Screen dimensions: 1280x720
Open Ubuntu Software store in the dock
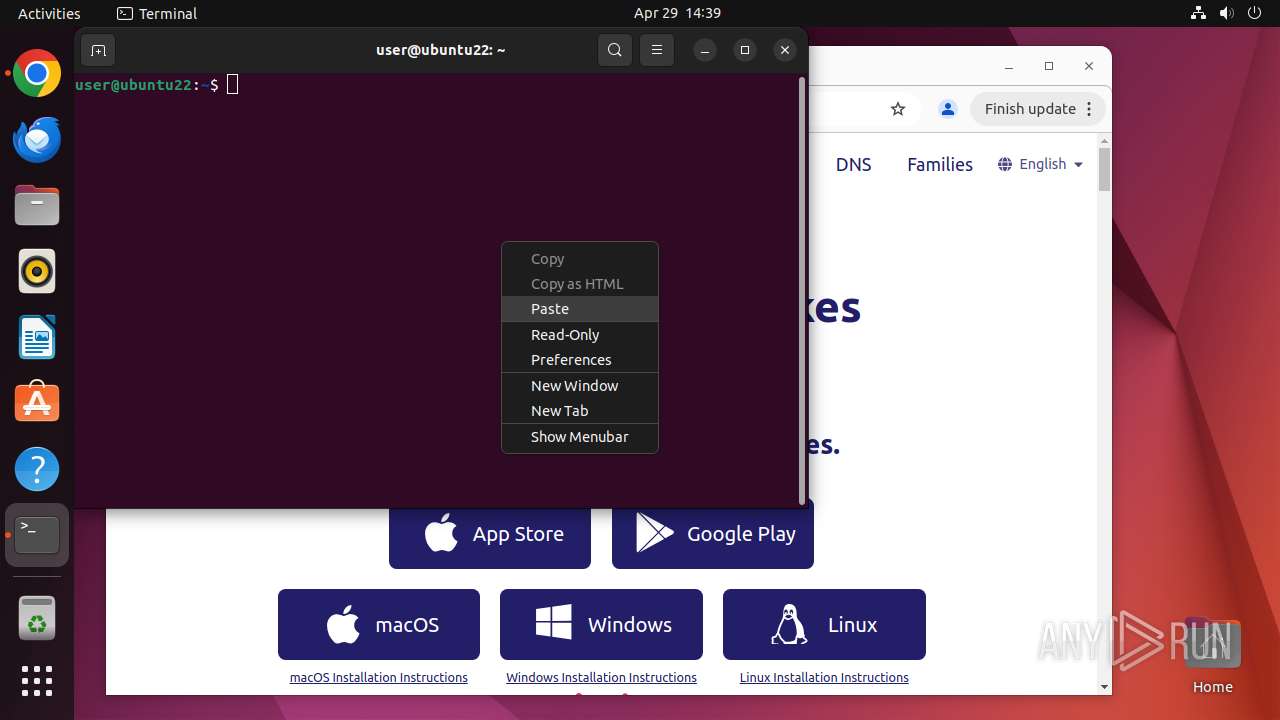tap(37, 403)
